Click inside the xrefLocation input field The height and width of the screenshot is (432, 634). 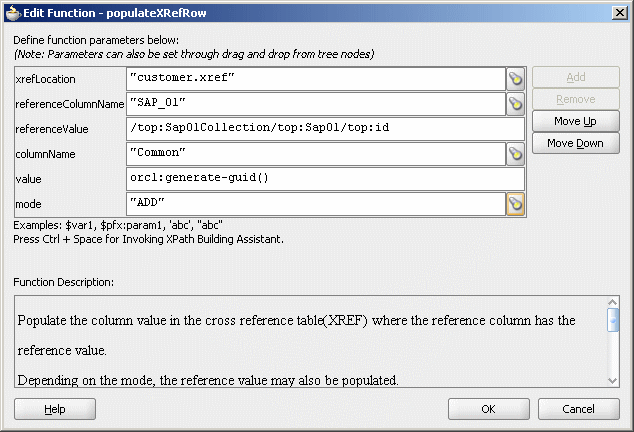point(316,79)
